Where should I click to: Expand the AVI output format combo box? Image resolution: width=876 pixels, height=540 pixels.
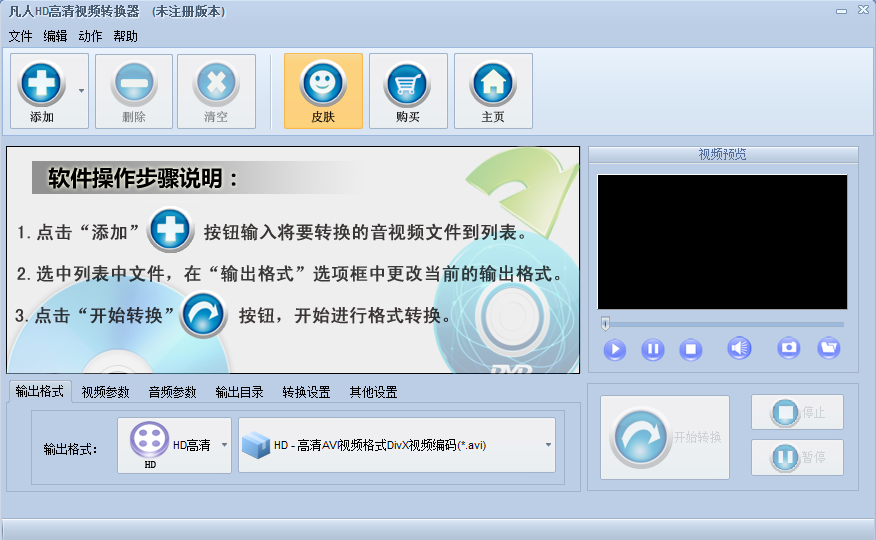point(548,445)
